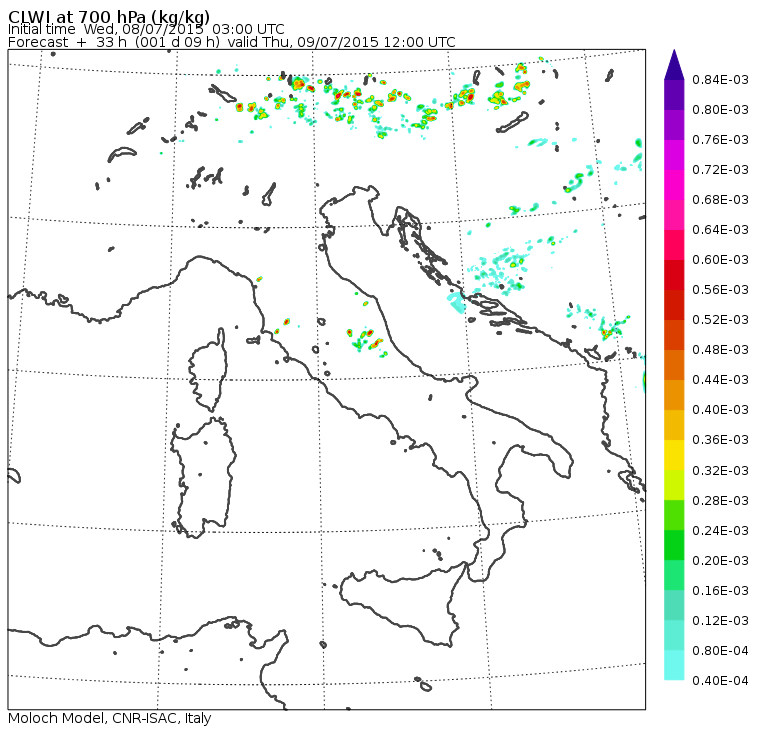Click the 0.24E-03 legend label

tap(720, 531)
